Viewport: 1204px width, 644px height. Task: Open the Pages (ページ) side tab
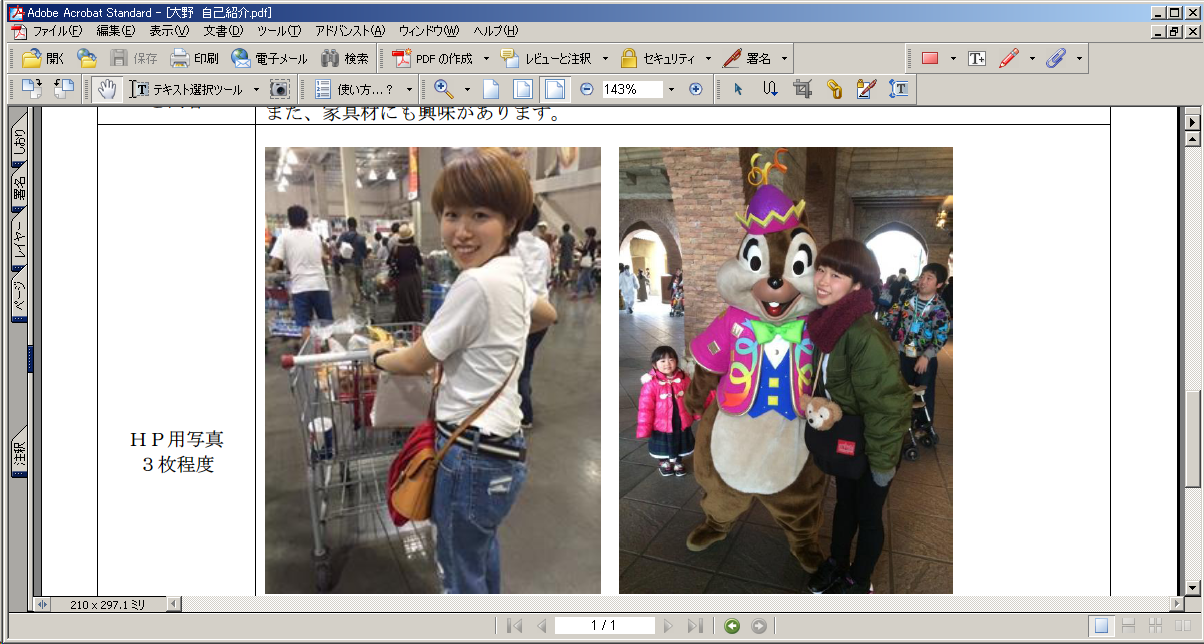(x=19, y=296)
